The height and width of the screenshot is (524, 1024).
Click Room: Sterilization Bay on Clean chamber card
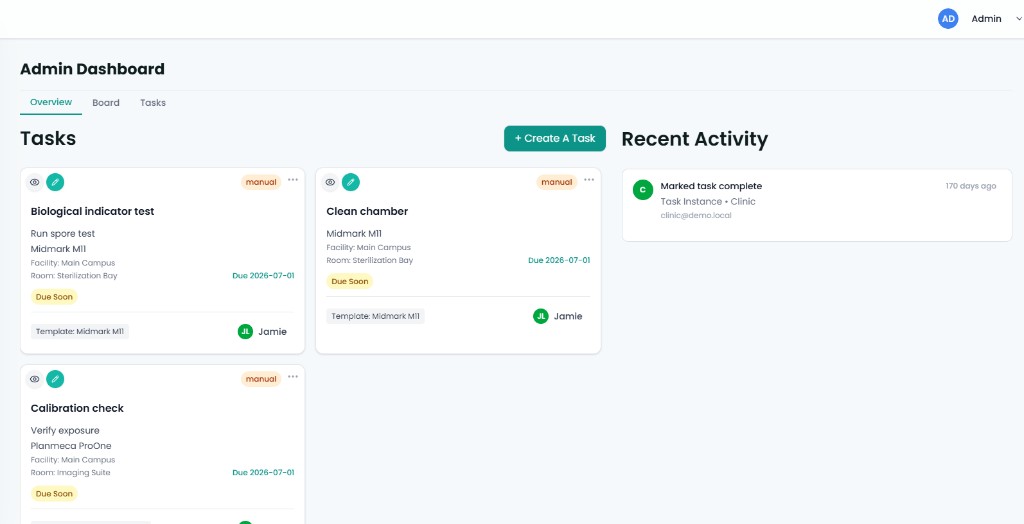pos(370,260)
